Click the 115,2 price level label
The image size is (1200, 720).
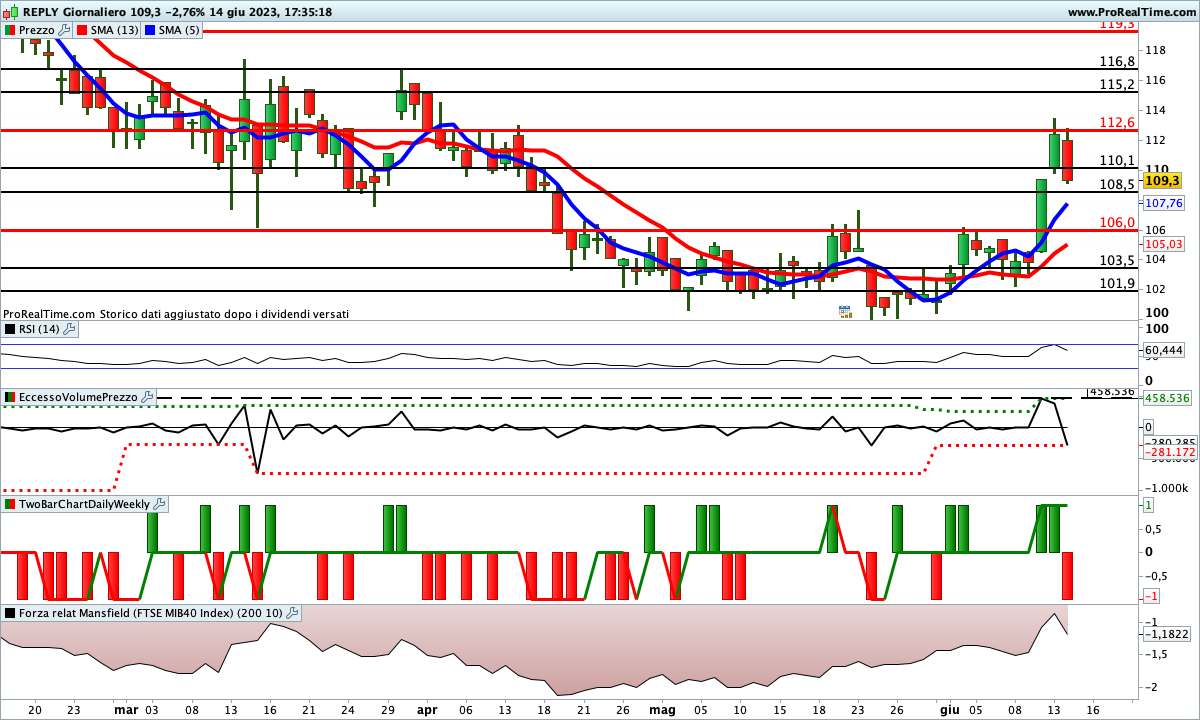1116,84
